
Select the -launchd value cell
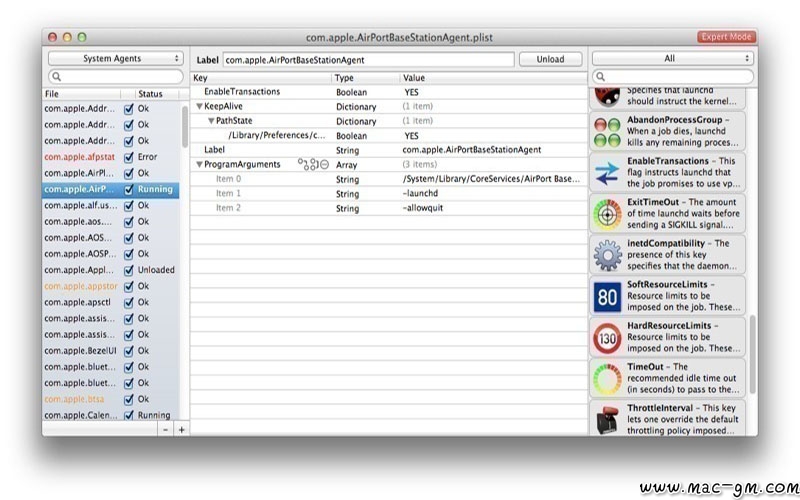click(420, 193)
